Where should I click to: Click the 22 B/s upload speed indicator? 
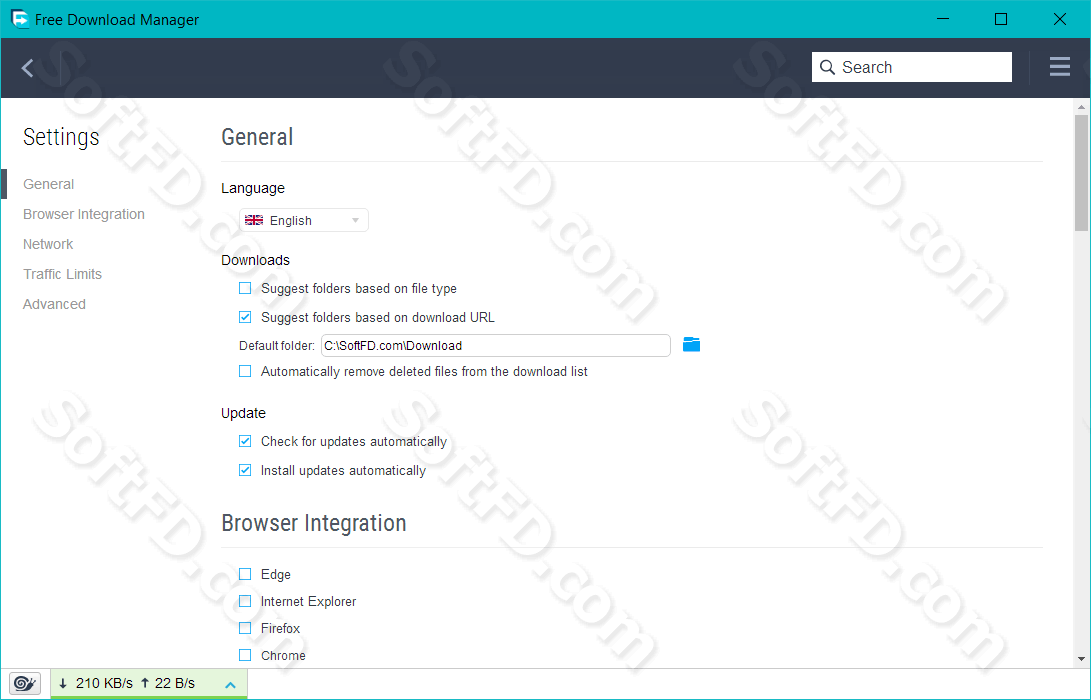pos(168,683)
